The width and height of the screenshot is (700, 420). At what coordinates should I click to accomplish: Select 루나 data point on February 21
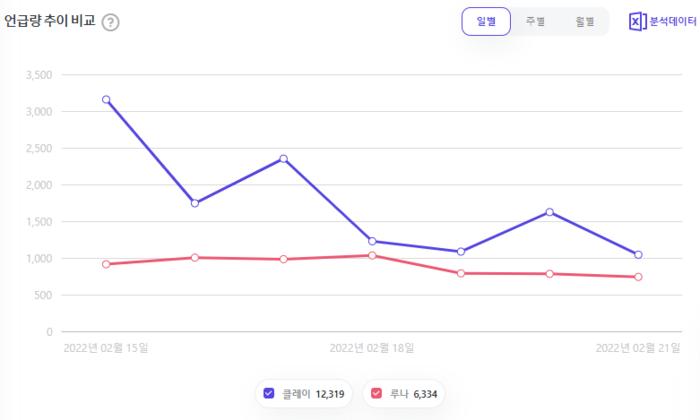click(638, 277)
